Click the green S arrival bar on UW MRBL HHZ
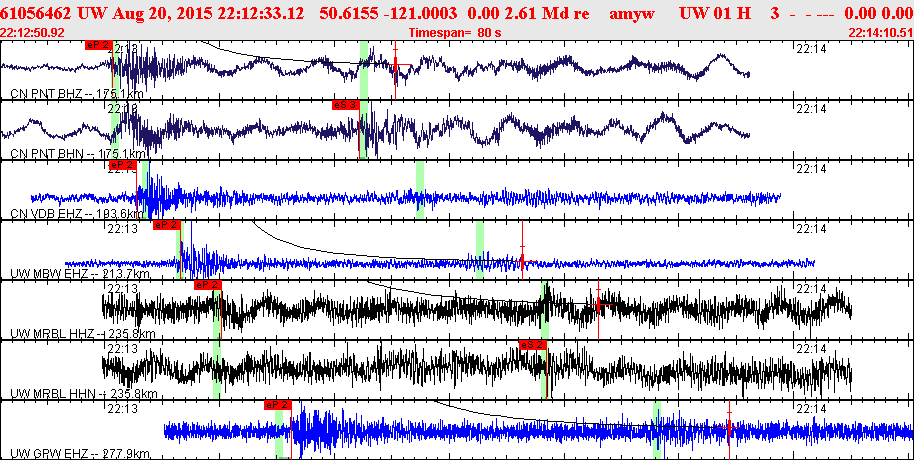914x460 pixels. pos(544,310)
